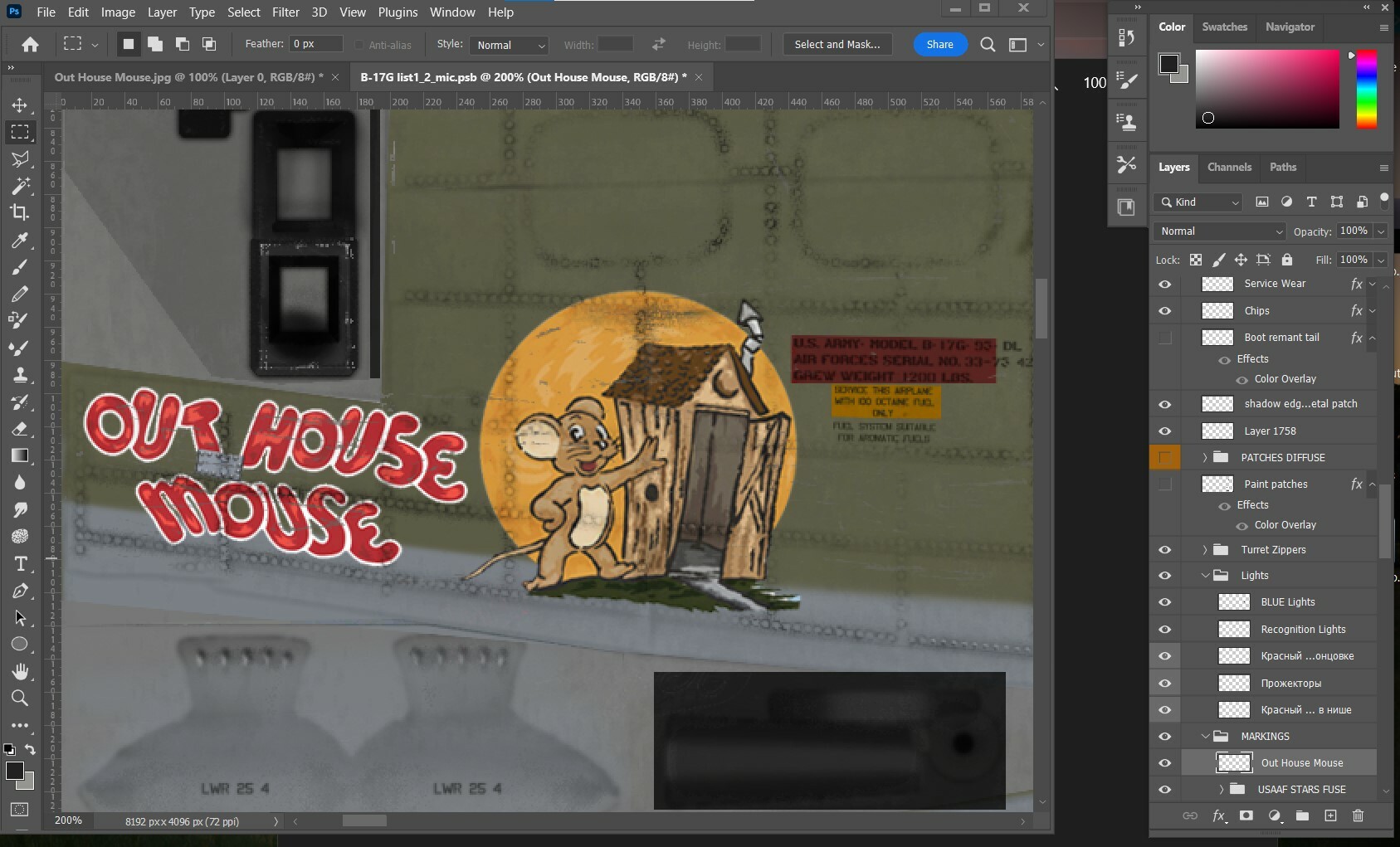Switch to the Channels tab
1400x847 pixels.
click(1229, 167)
